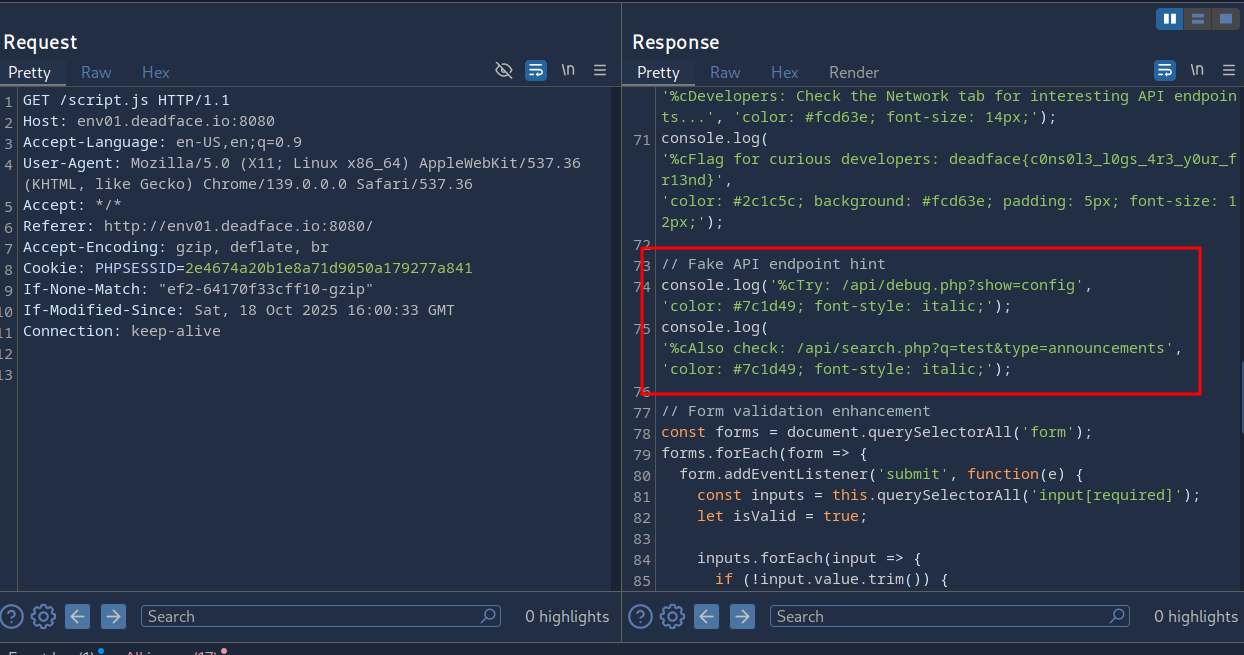Go to previous match in Request search

coord(78,616)
